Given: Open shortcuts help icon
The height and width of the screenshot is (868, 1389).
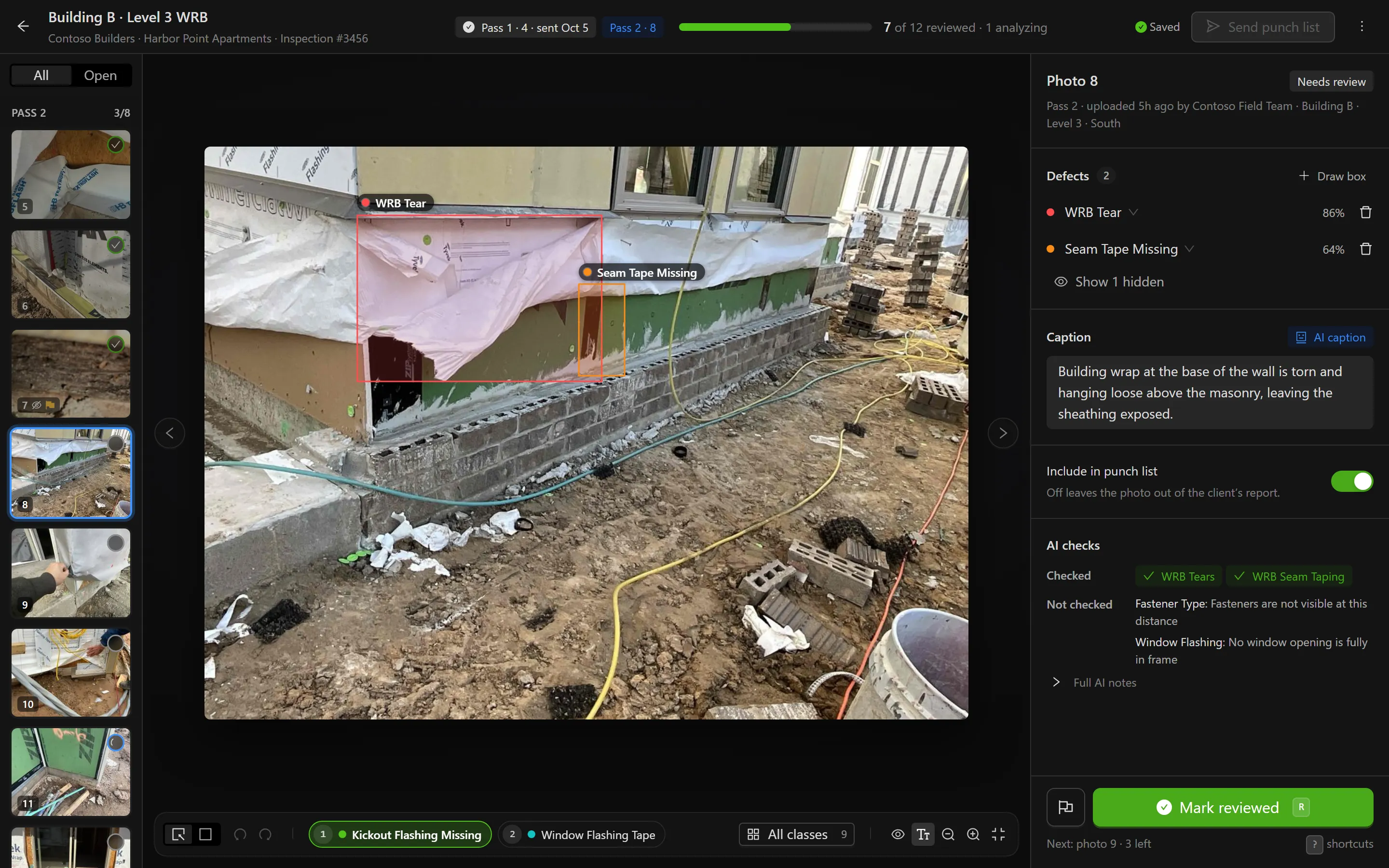Looking at the screenshot, I should click(x=1314, y=844).
